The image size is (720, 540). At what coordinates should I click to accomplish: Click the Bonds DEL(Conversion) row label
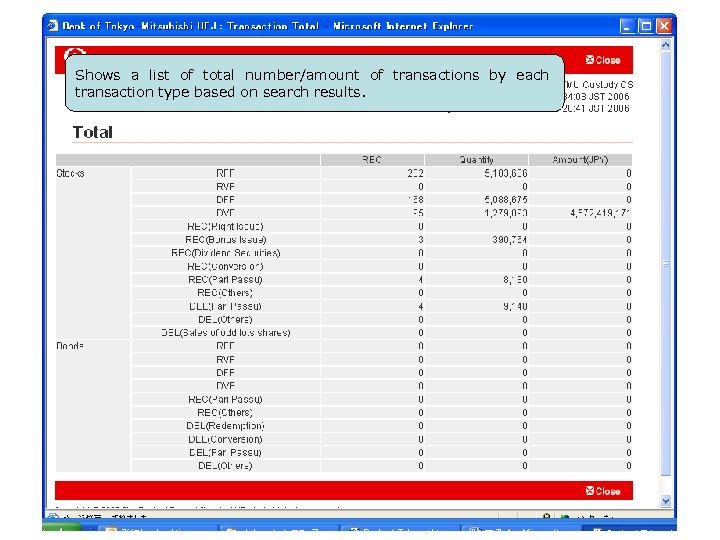pyautogui.click(x=225, y=439)
